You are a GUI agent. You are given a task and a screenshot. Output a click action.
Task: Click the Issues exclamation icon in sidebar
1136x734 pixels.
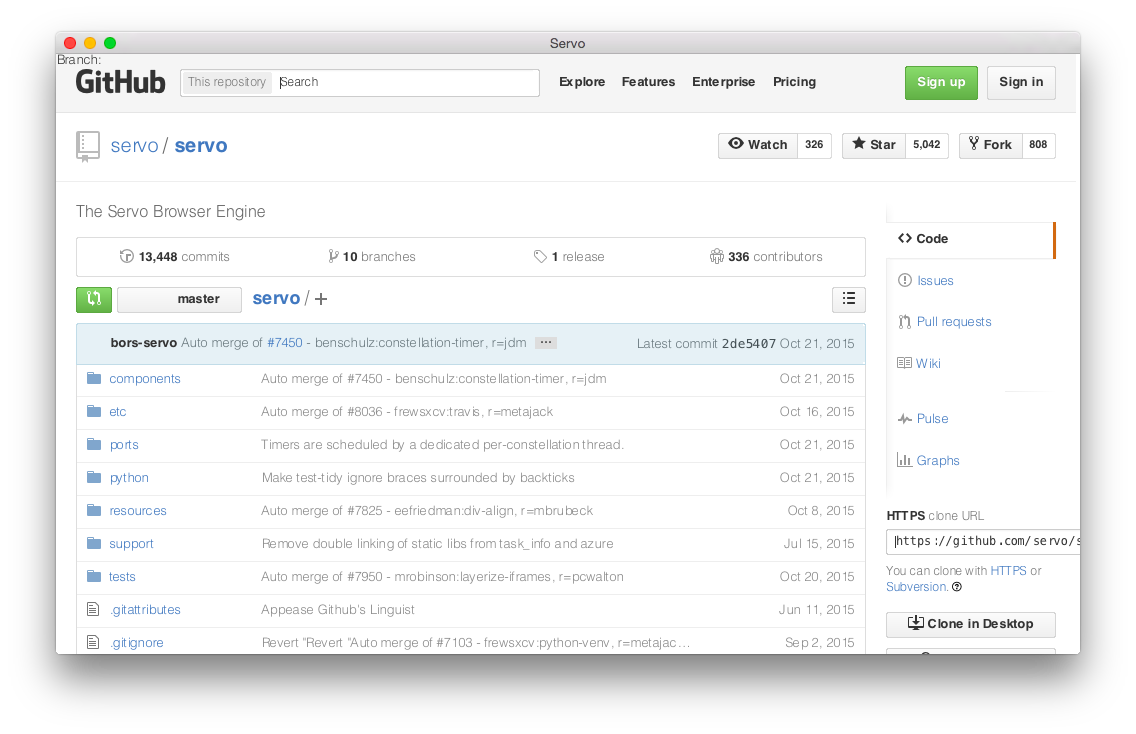pyautogui.click(x=905, y=280)
